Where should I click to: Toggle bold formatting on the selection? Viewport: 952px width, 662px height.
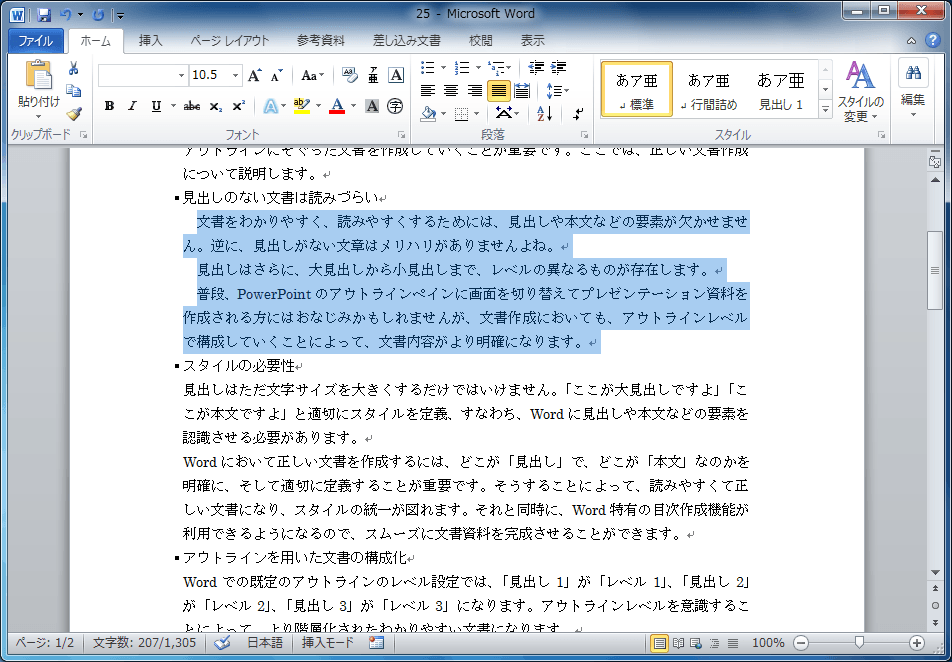[x=109, y=104]
